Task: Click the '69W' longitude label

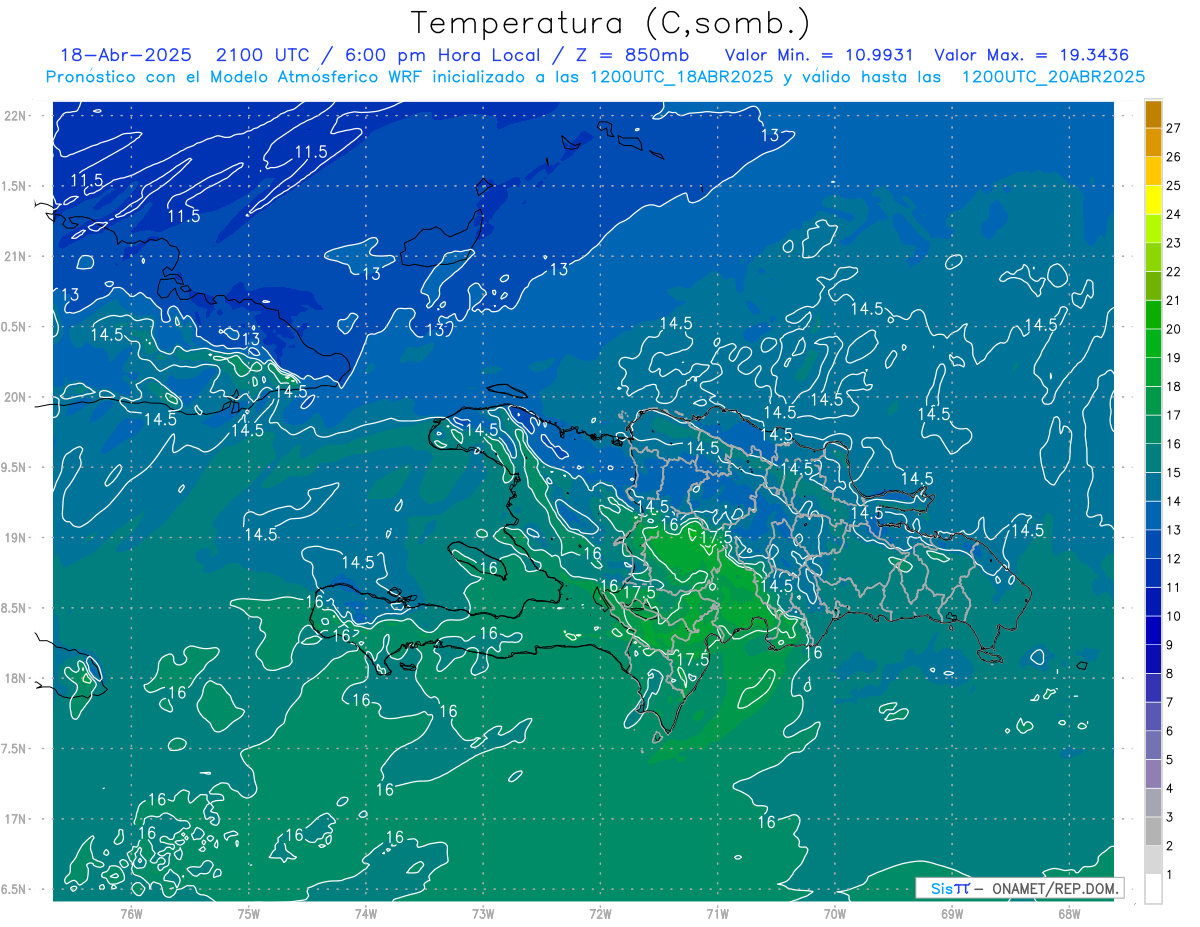Action: (952, 913)
